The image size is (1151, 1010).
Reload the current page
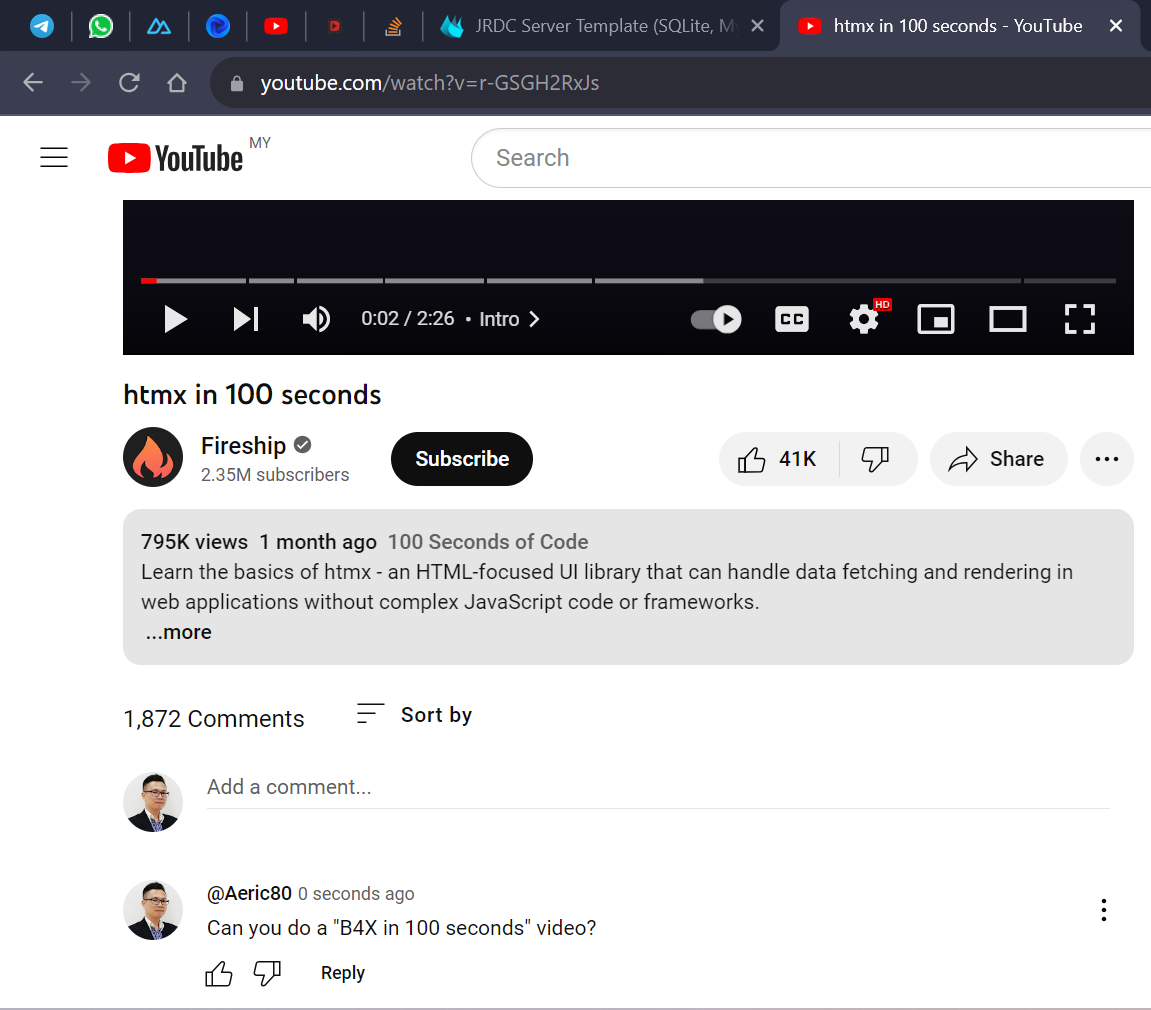(x=129, y=82)
